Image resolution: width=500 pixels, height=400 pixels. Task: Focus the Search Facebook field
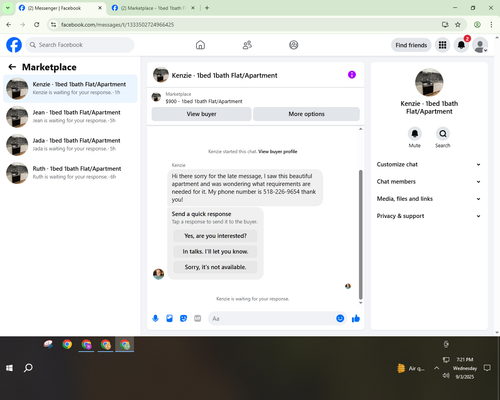pos(80,45)
